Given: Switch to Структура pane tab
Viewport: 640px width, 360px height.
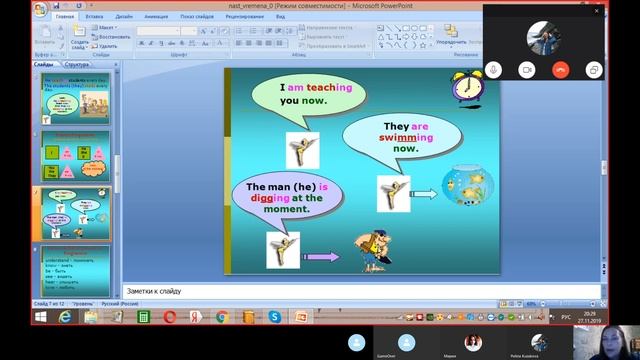Looking at the screenshot, I should [x=76, y=64].
